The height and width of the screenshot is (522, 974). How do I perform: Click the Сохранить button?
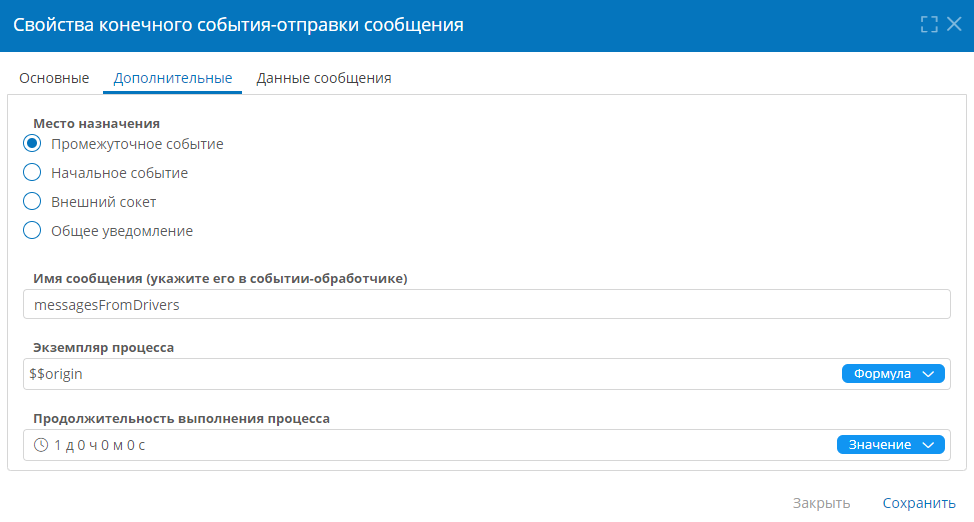(919, 503)
